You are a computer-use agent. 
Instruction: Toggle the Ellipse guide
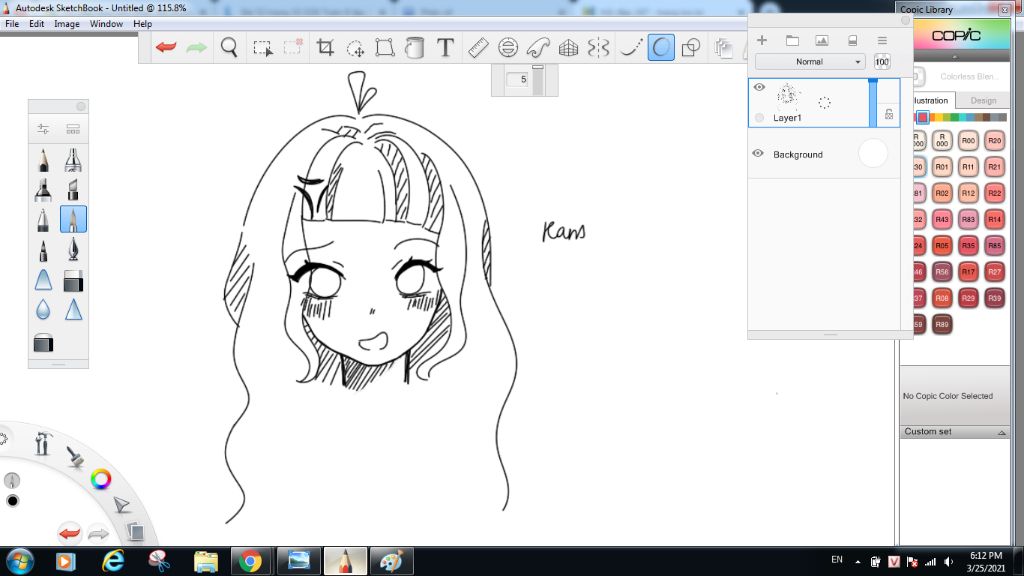pyautogui.click(x=507, y=47)
